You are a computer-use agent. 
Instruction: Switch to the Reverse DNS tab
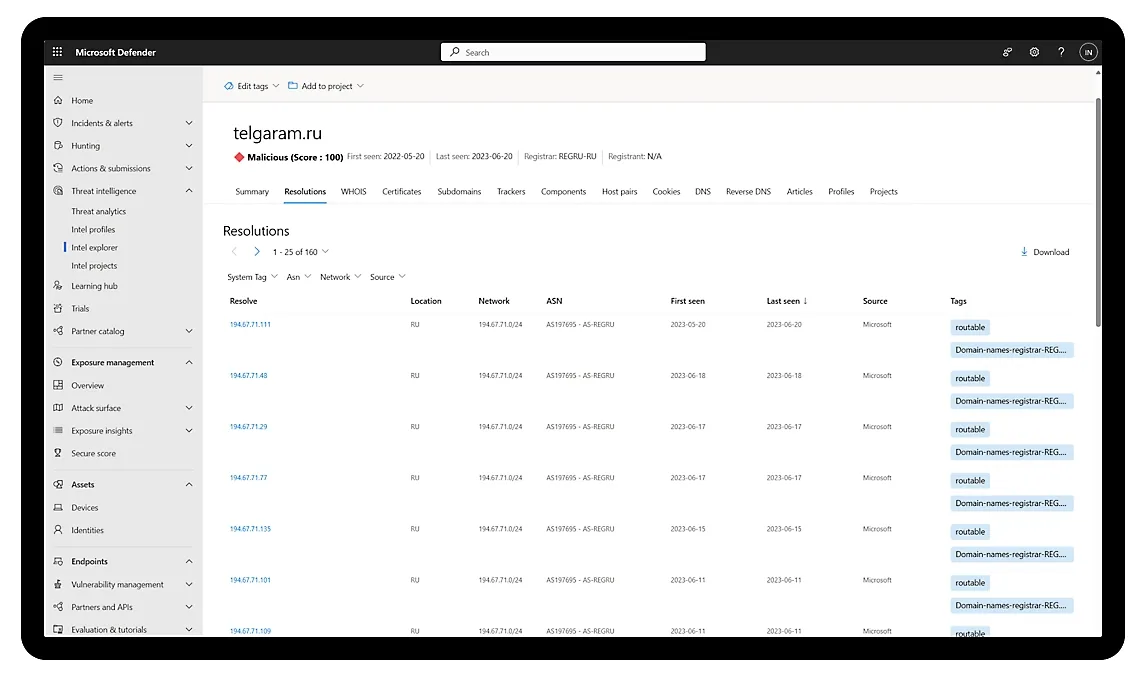[748, 191]
